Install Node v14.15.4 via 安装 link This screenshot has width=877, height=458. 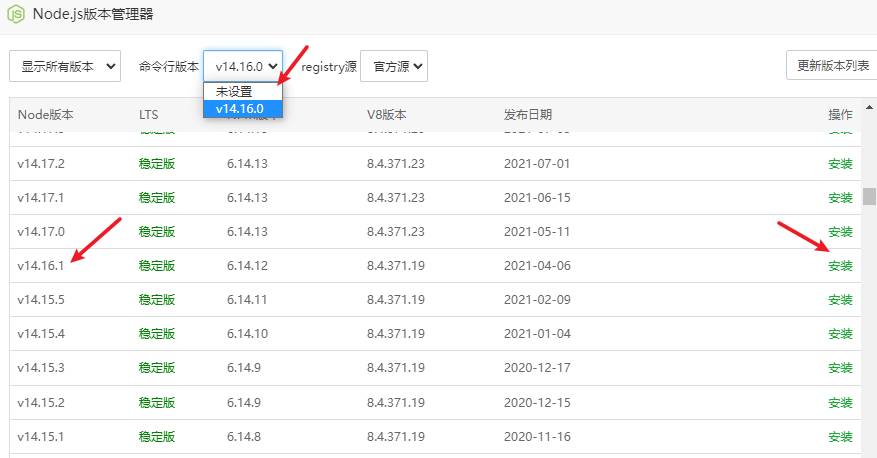click(840, 334)
